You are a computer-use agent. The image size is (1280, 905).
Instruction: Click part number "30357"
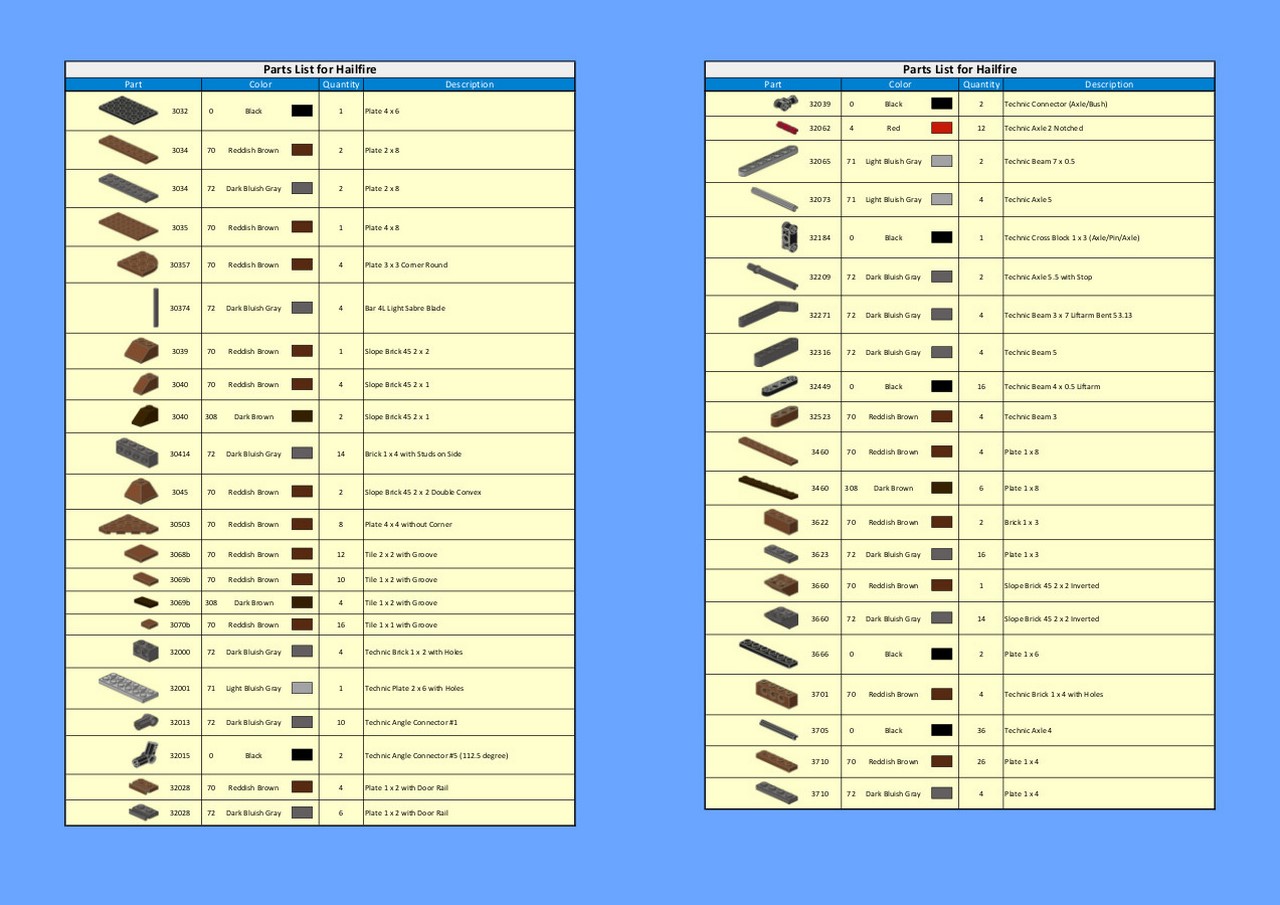180,265
